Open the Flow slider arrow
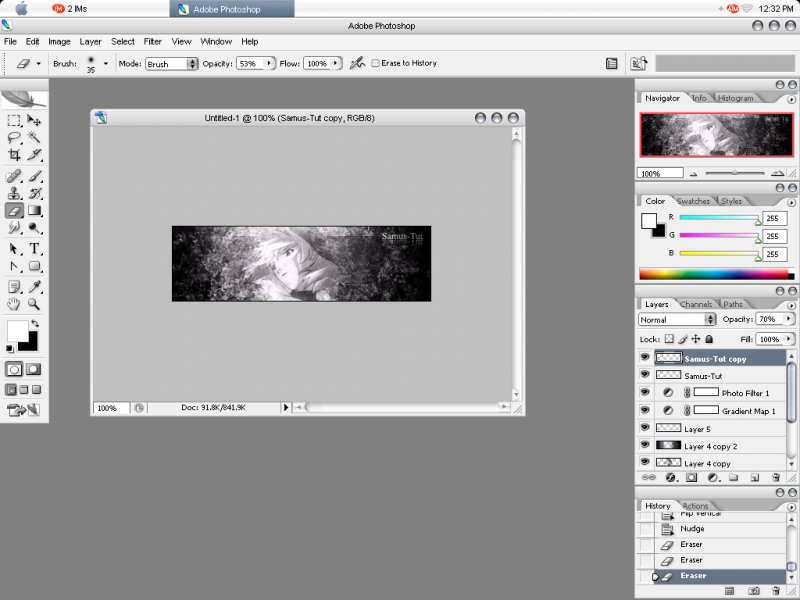The image size is (800, 600). coord(335,63)
